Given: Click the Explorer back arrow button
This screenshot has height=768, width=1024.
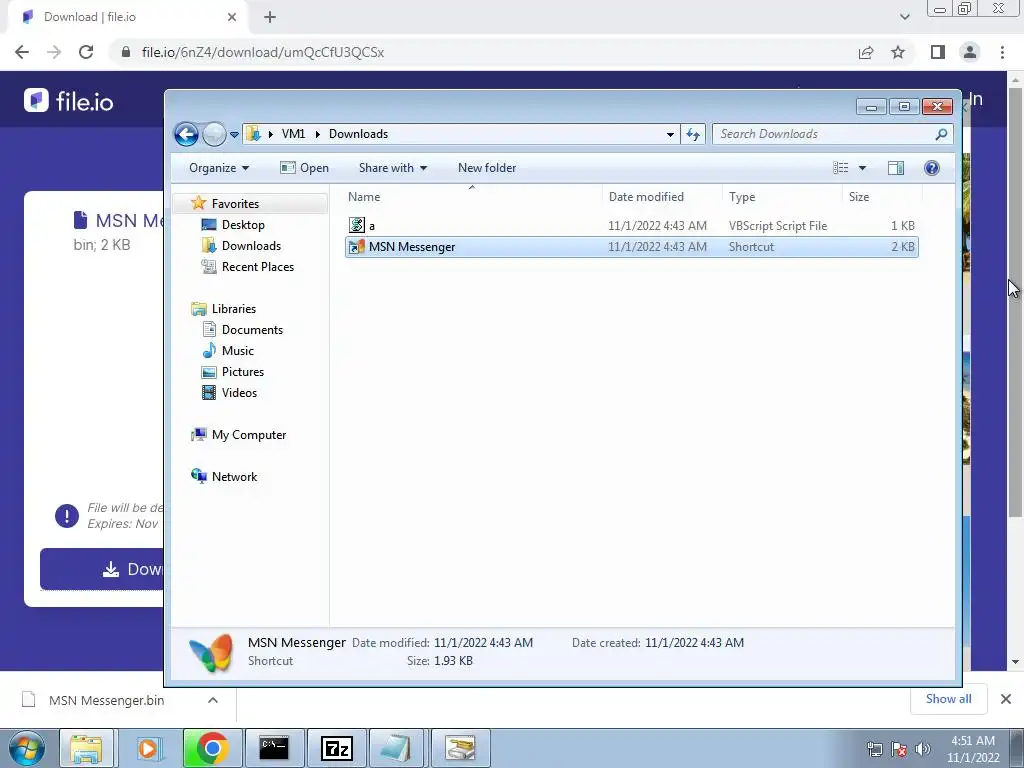Looking at the screenshot, I should (x=186, y=135).
